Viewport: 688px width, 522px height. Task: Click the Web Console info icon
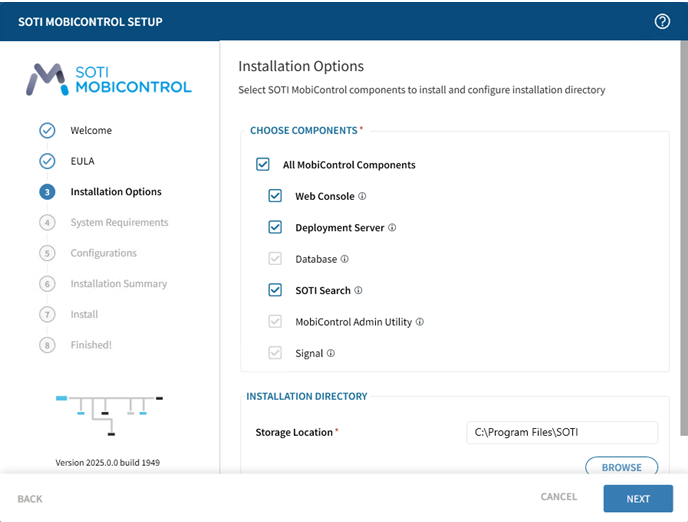pyautogui.click(x=363, y=196)
